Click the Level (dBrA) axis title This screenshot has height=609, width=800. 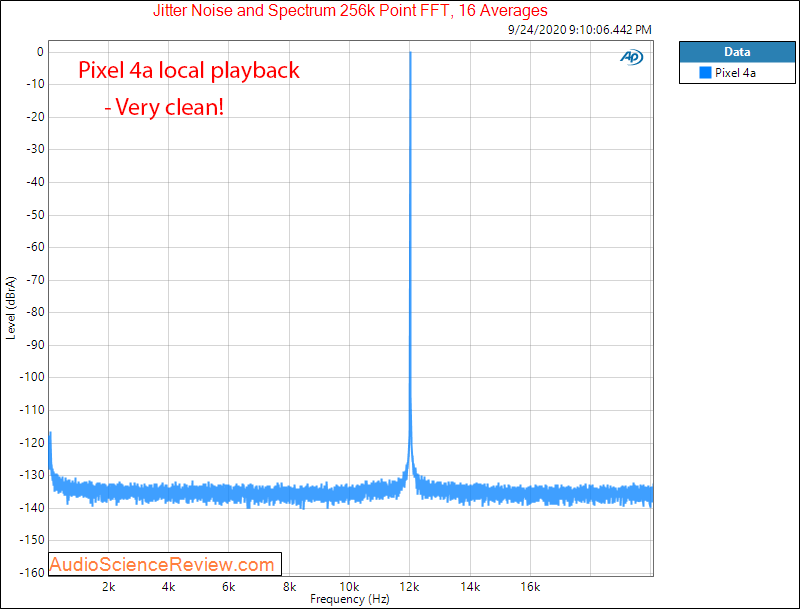(11, 308)
